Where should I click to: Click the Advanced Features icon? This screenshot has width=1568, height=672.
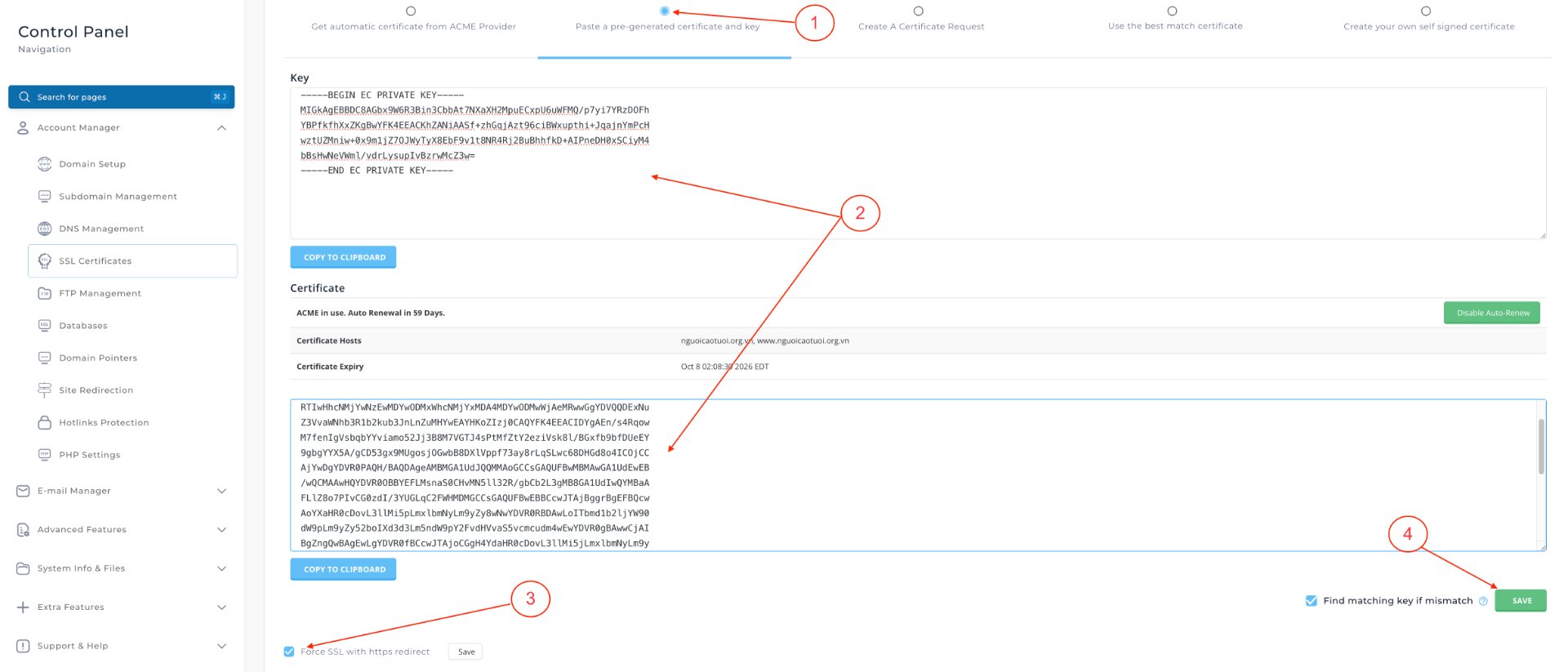pyautogui.click(x=23, y=529)
